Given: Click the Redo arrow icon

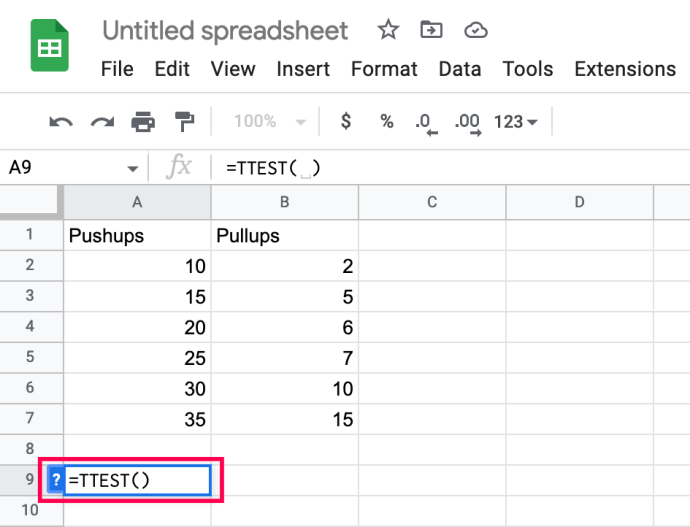Looking at the screenshot, I should coord(102,122).
